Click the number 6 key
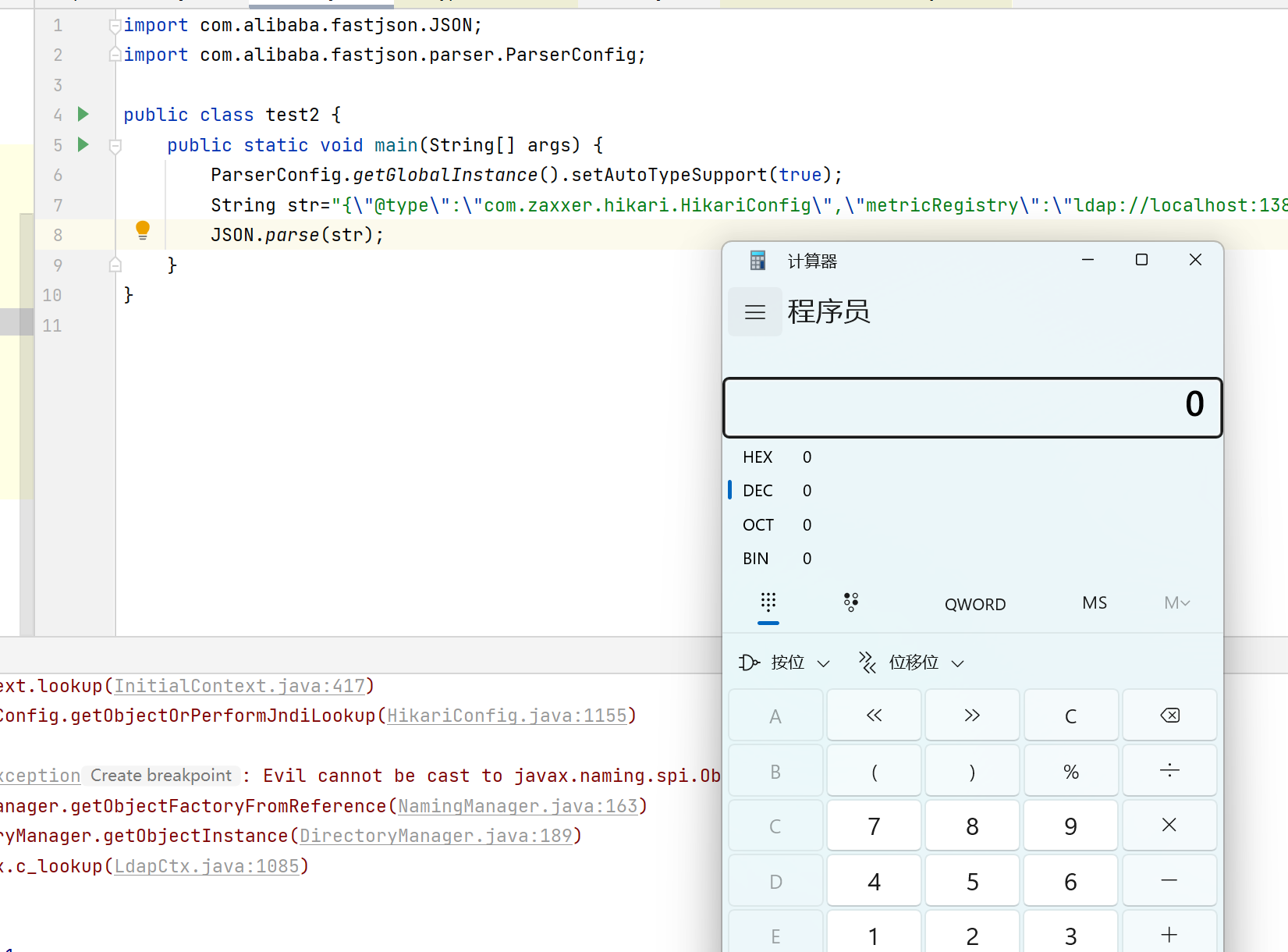Screen dimensions: 1288x952 [x=1070, y=881]
